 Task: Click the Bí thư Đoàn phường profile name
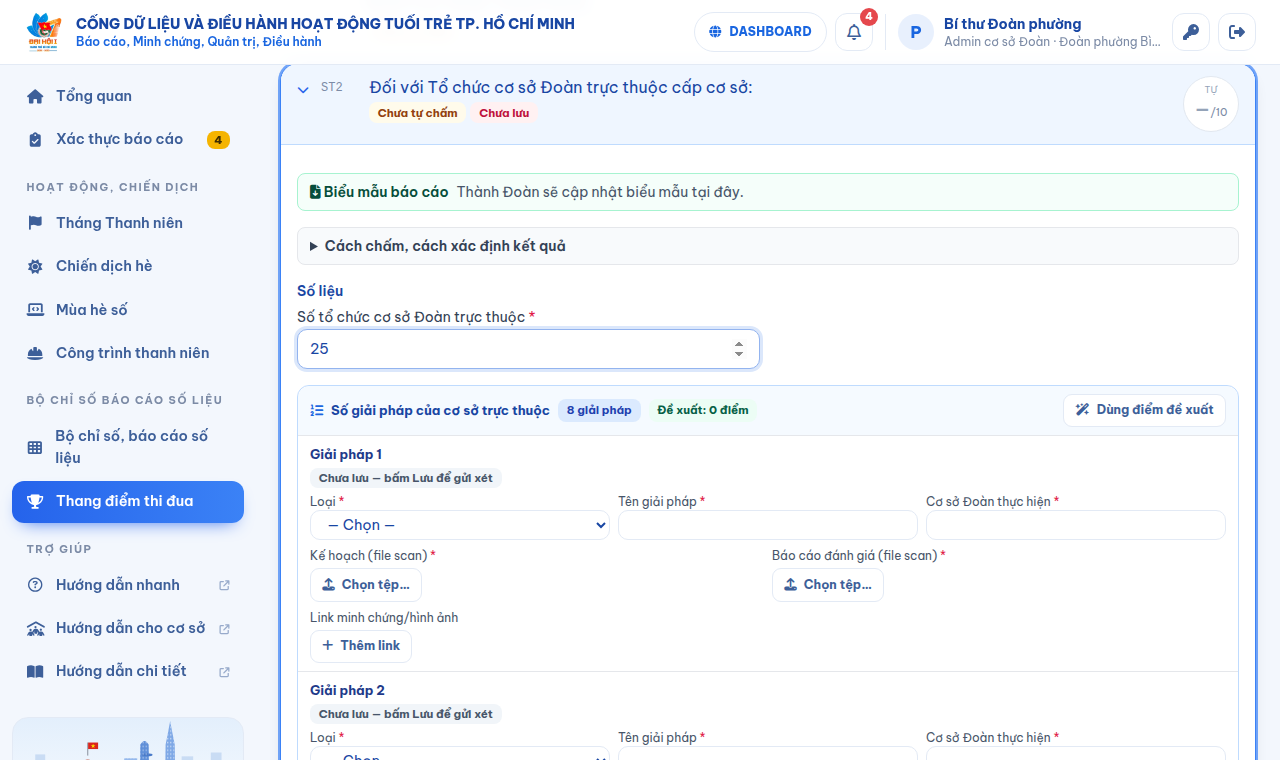(x=1013, y=24)
